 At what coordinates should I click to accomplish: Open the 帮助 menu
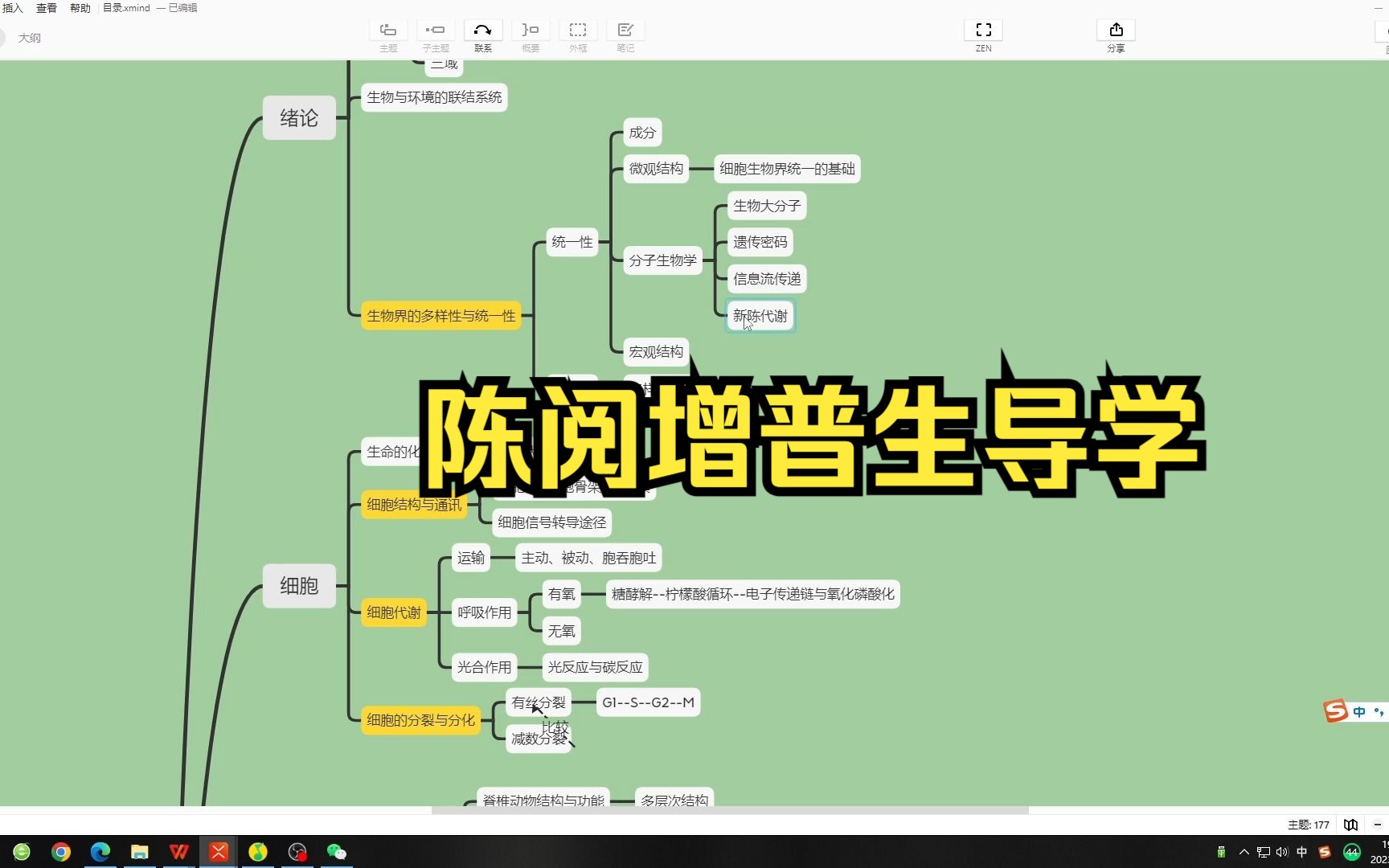tap(80, 8)
